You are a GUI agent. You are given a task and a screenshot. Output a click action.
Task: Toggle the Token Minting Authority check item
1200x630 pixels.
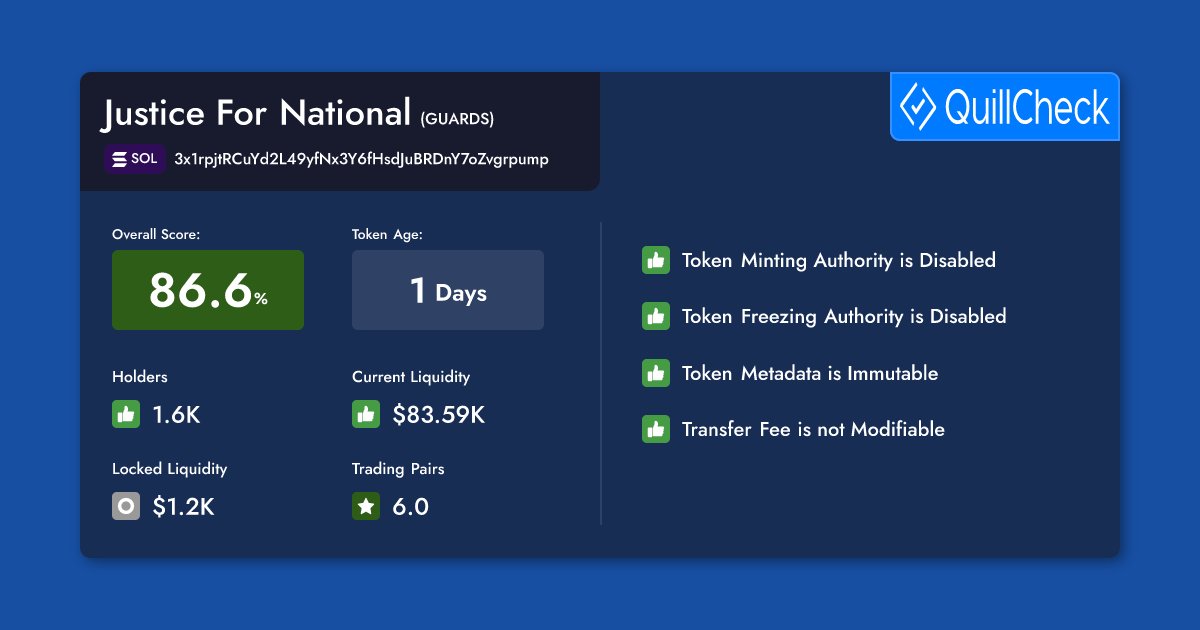[838, 260]
